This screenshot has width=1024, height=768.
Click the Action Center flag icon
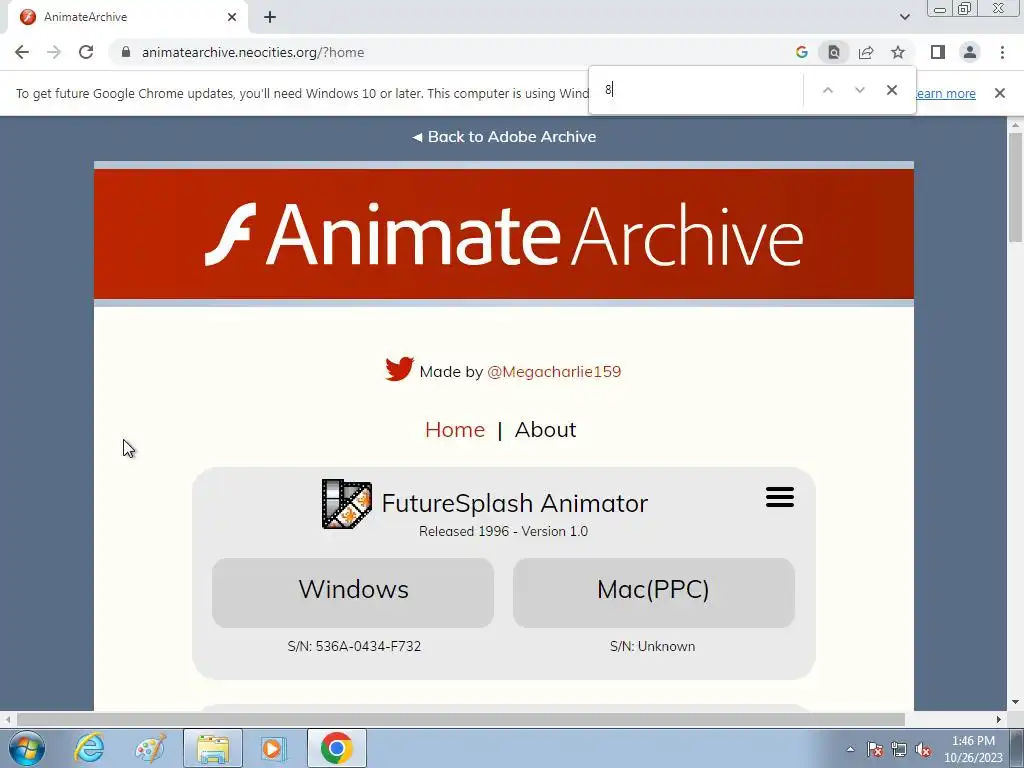[875, 749]
